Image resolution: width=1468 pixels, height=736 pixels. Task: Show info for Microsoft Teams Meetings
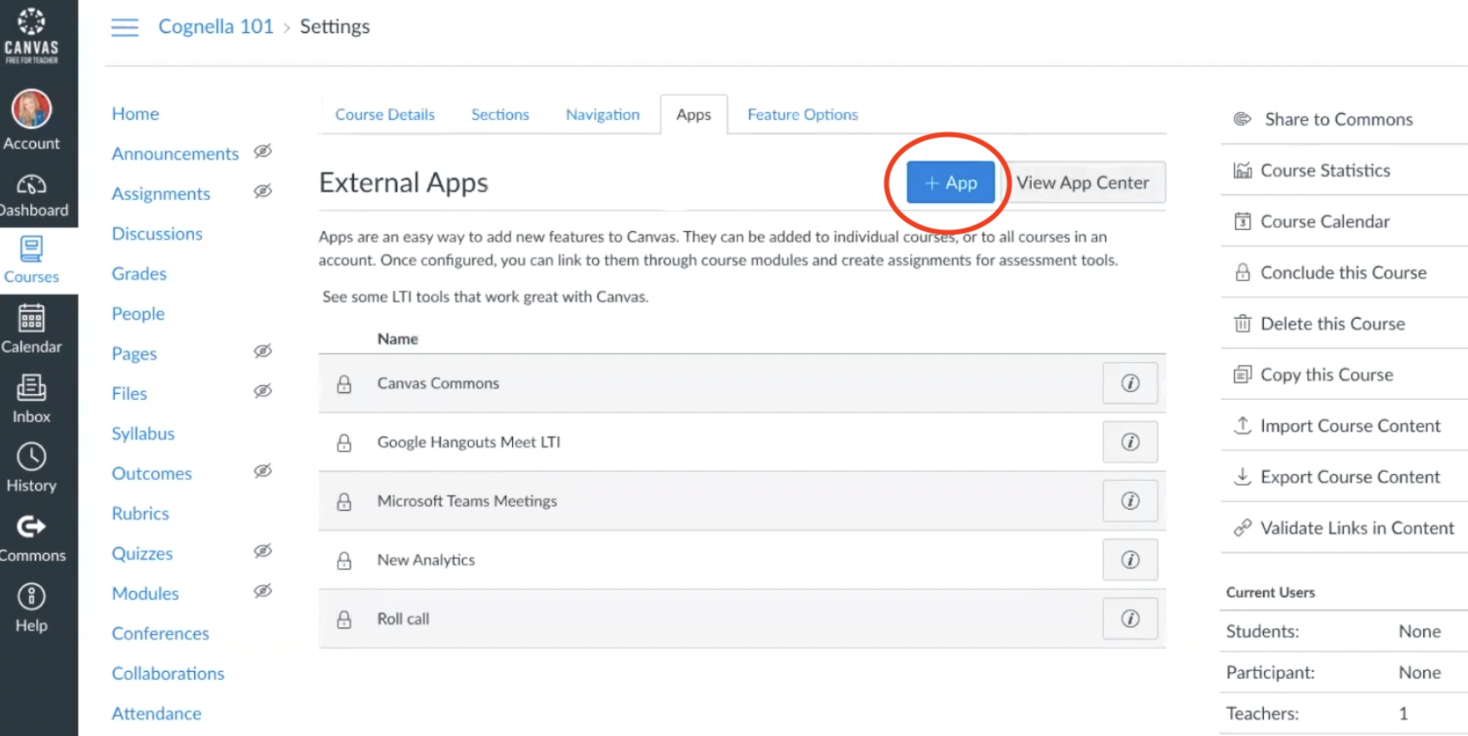point(1130,501)
